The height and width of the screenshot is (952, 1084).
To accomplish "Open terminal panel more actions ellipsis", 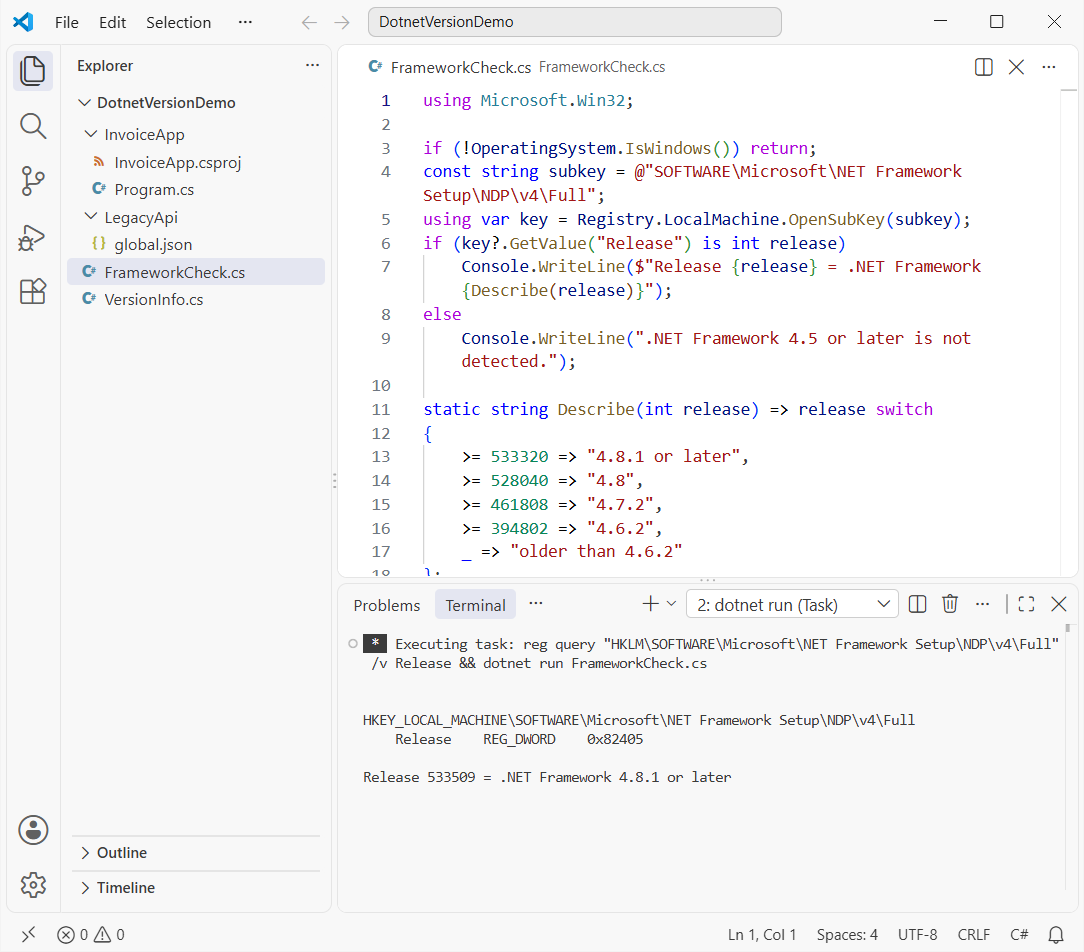I will coord(982,604).
